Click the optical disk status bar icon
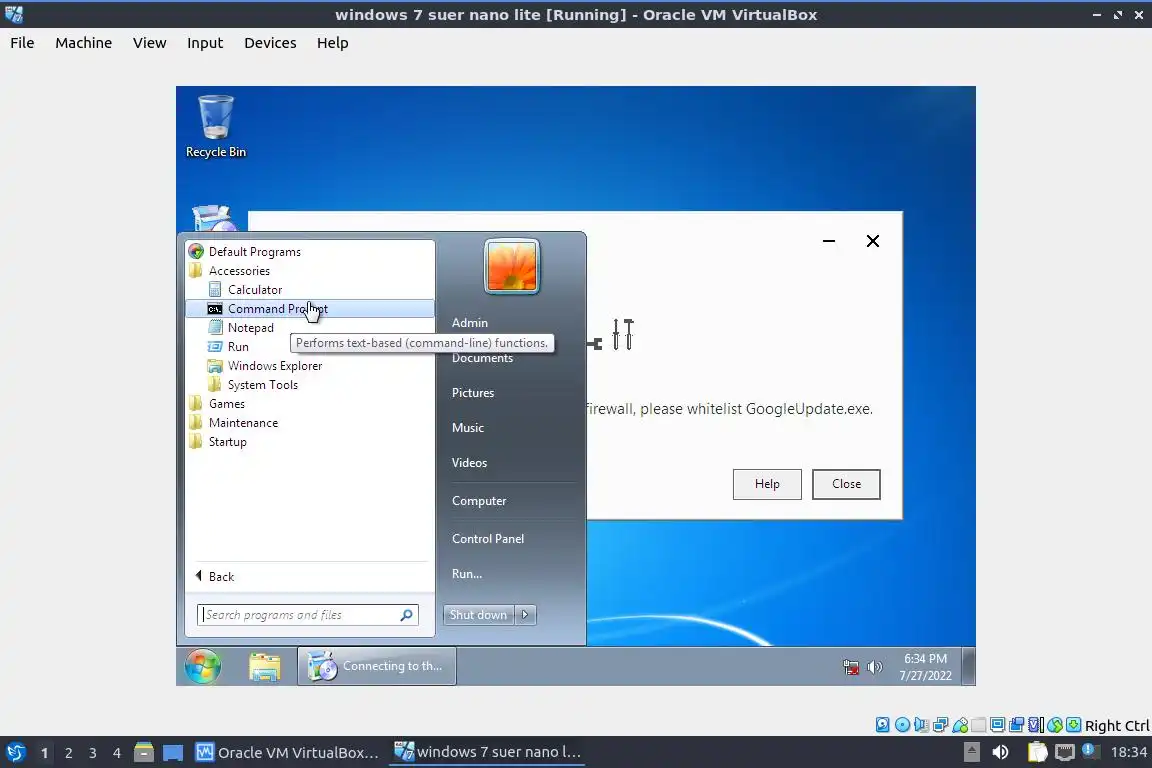Screen dimensions: 1152x768 click(902, 725)
